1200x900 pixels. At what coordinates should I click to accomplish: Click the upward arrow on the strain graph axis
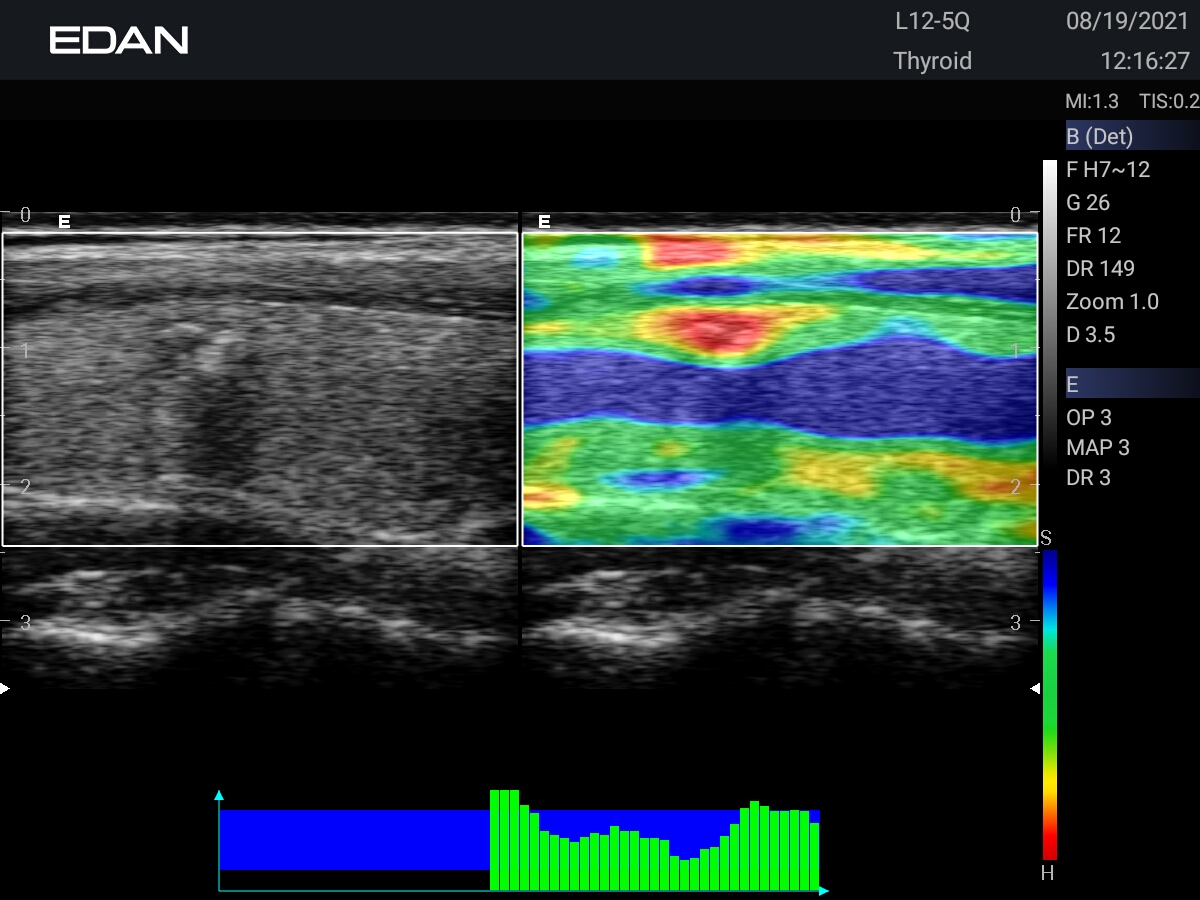[219, 796]
